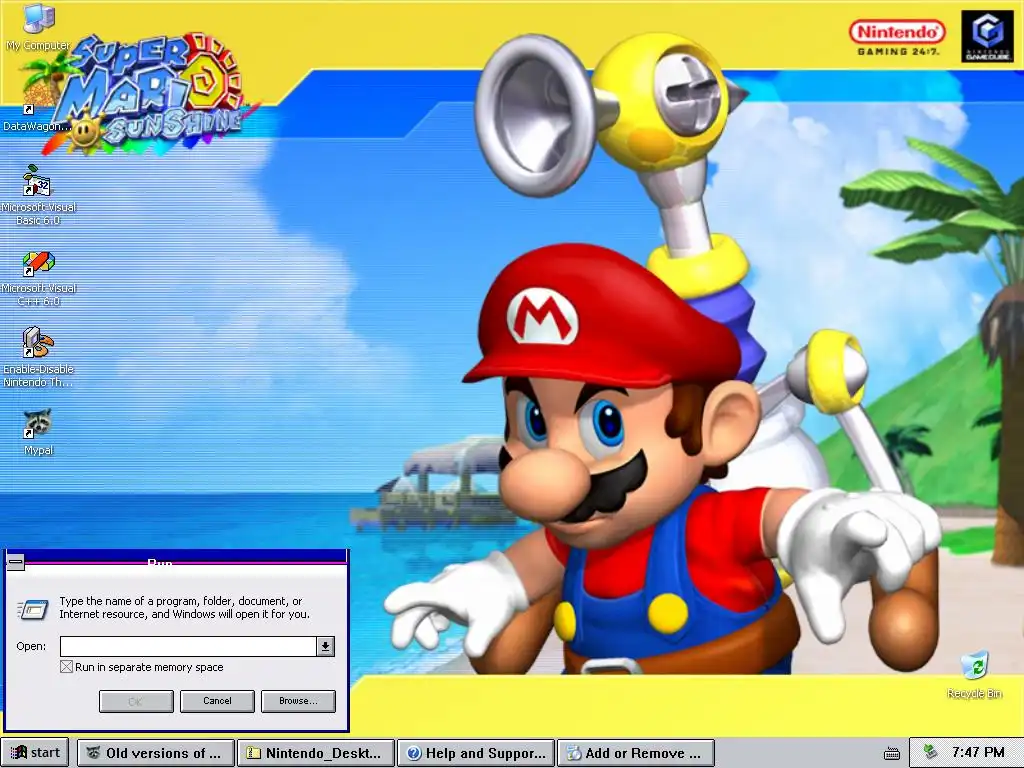Select the Recycle Bin desktop icon
1024x768 pixels.
(x=974, y=675)
